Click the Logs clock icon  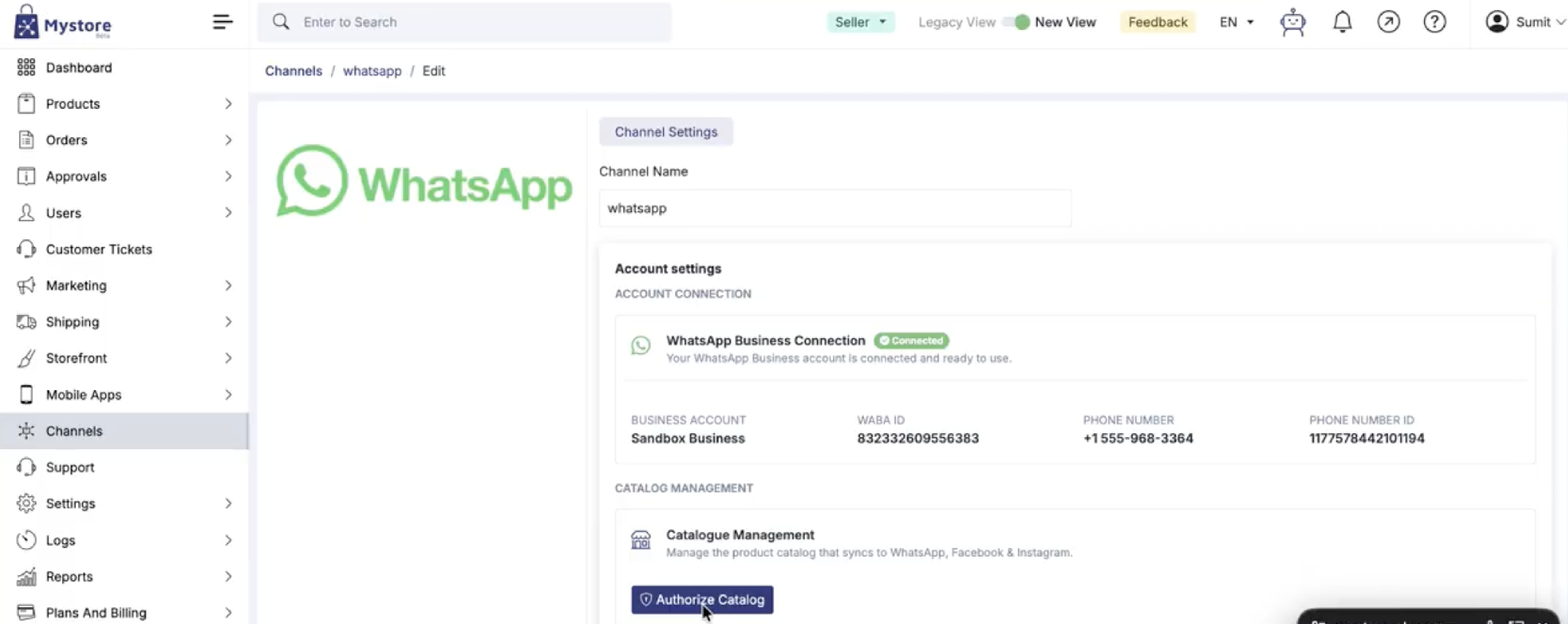(26, 540)
